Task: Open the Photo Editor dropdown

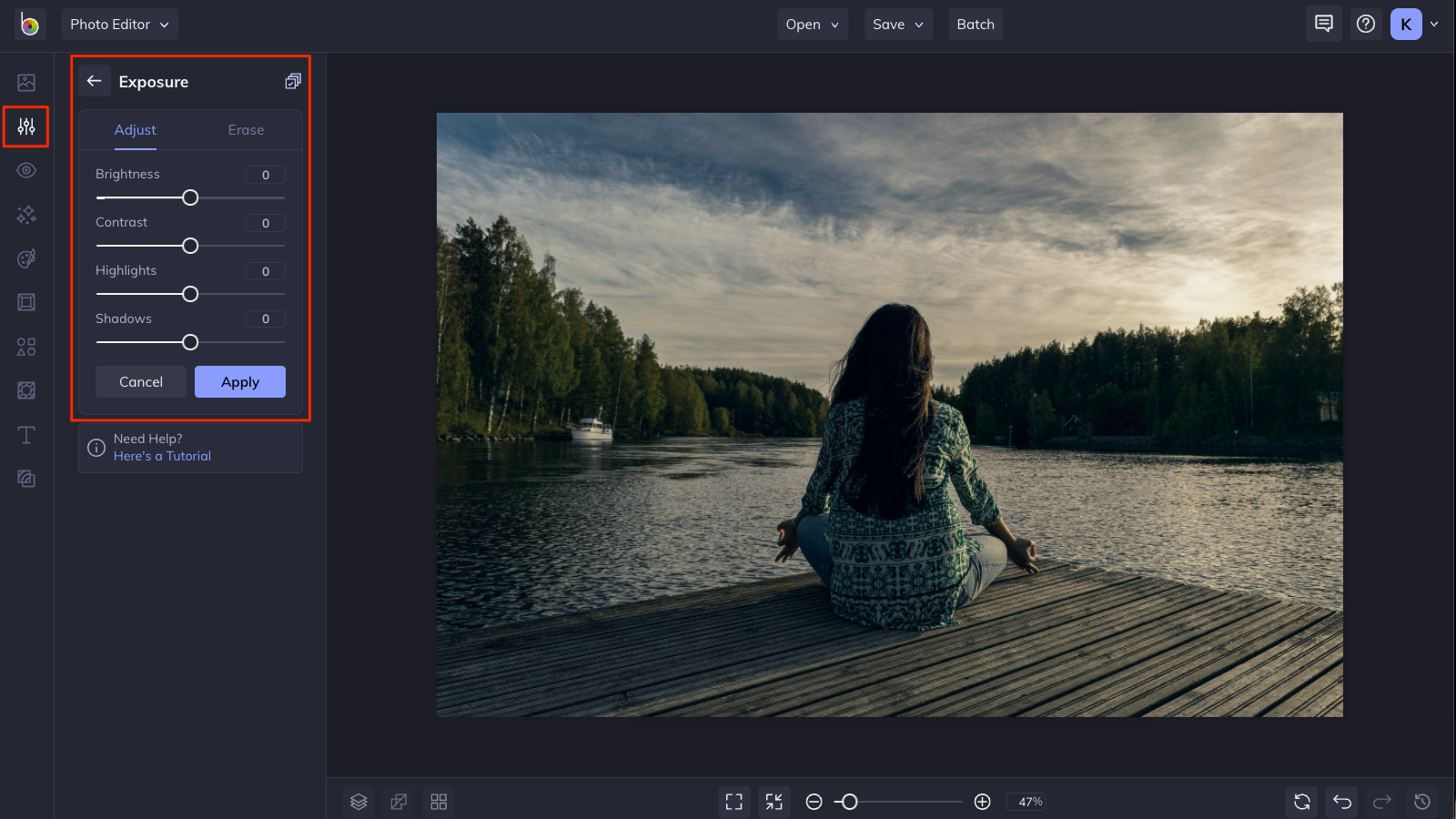Action: point(119,25)
